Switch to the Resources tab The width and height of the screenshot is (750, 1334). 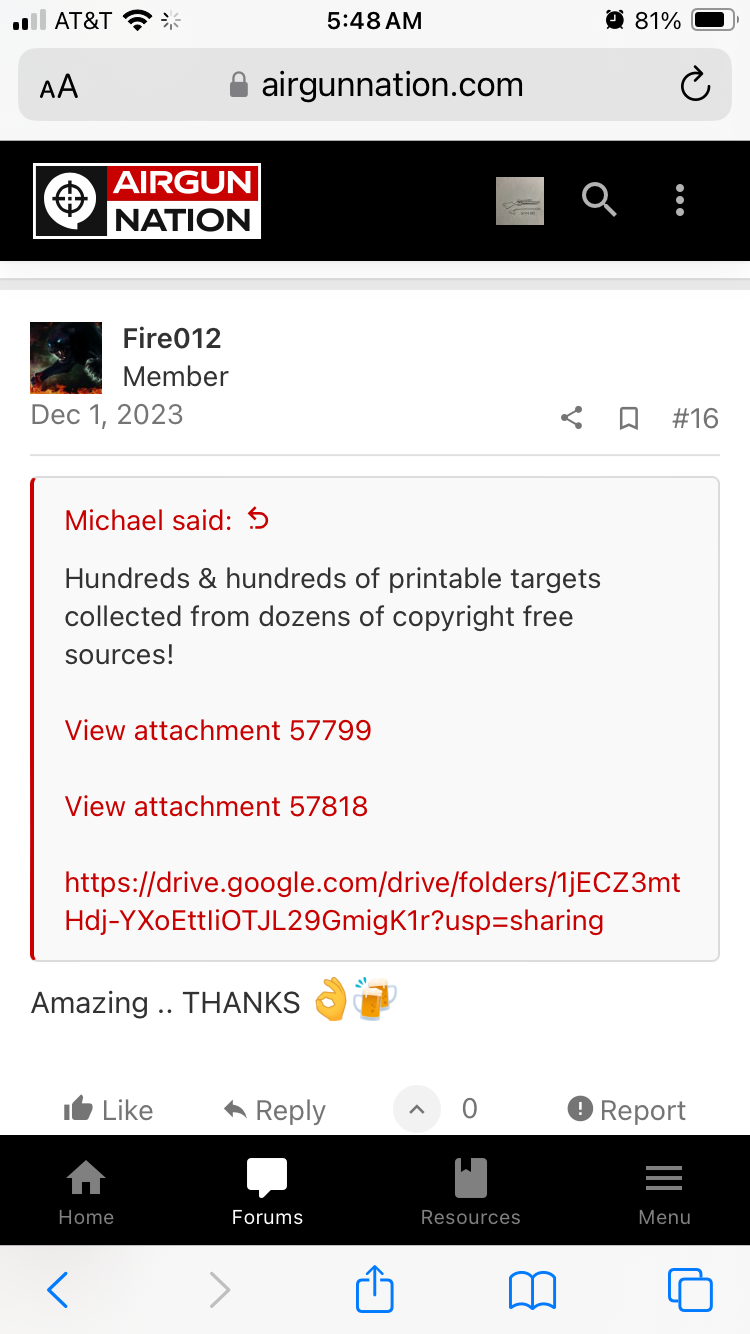[x=471, y=1192]
